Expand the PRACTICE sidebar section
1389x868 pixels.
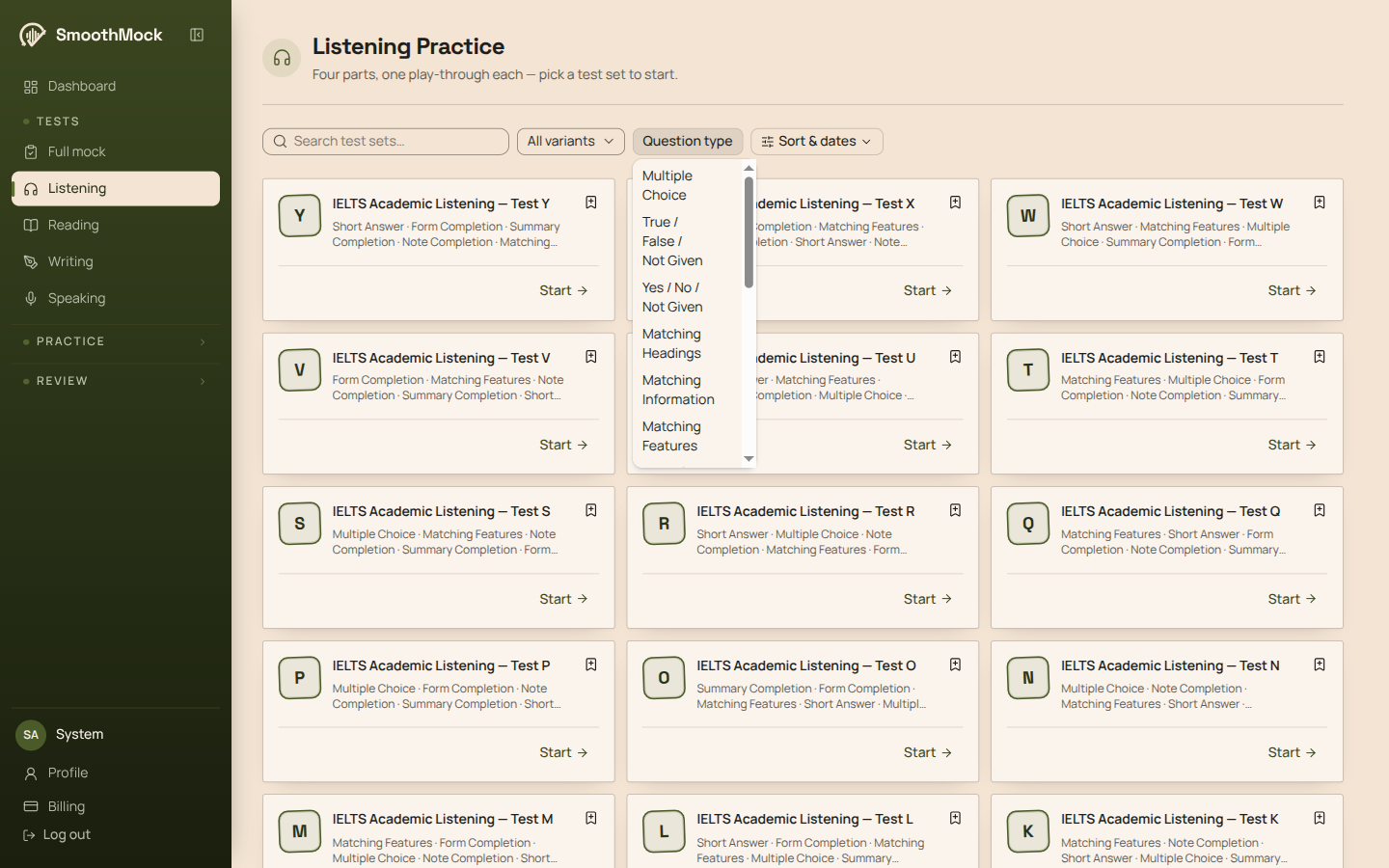click(x=116, y=342)
